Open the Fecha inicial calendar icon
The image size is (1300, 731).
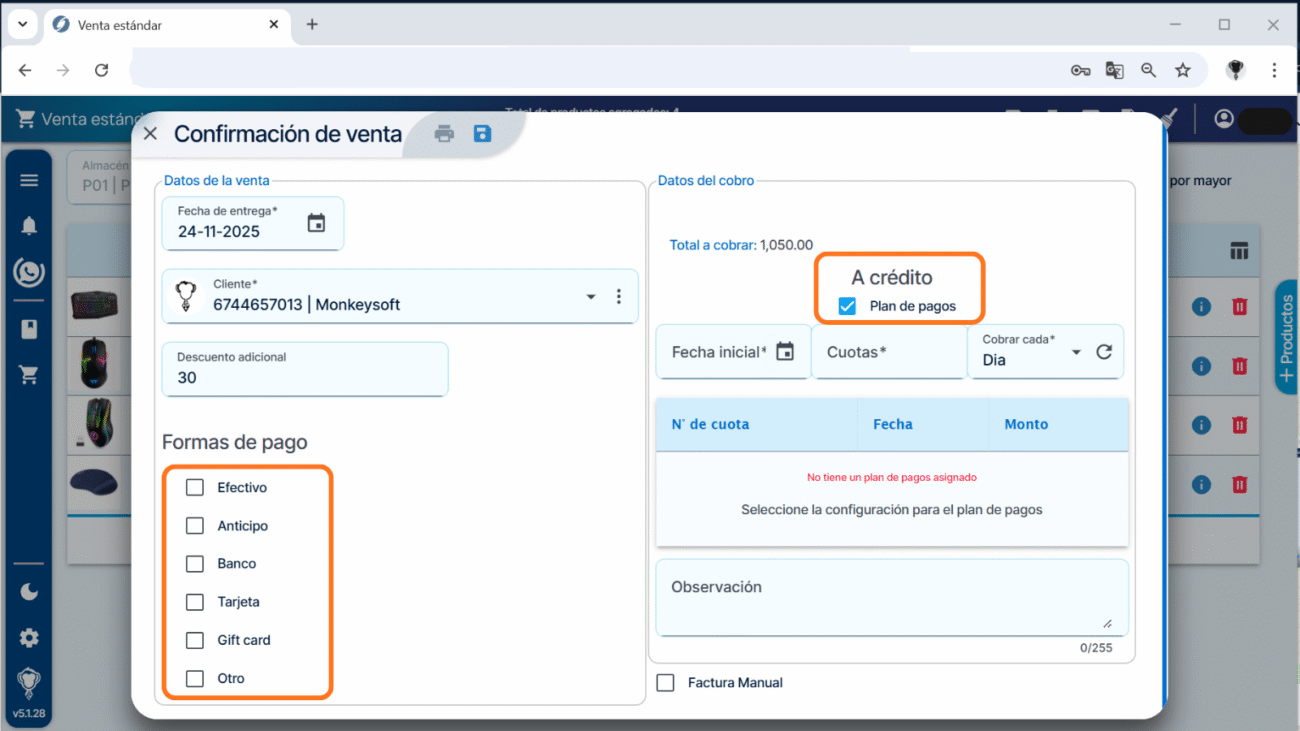click(785, 352)
